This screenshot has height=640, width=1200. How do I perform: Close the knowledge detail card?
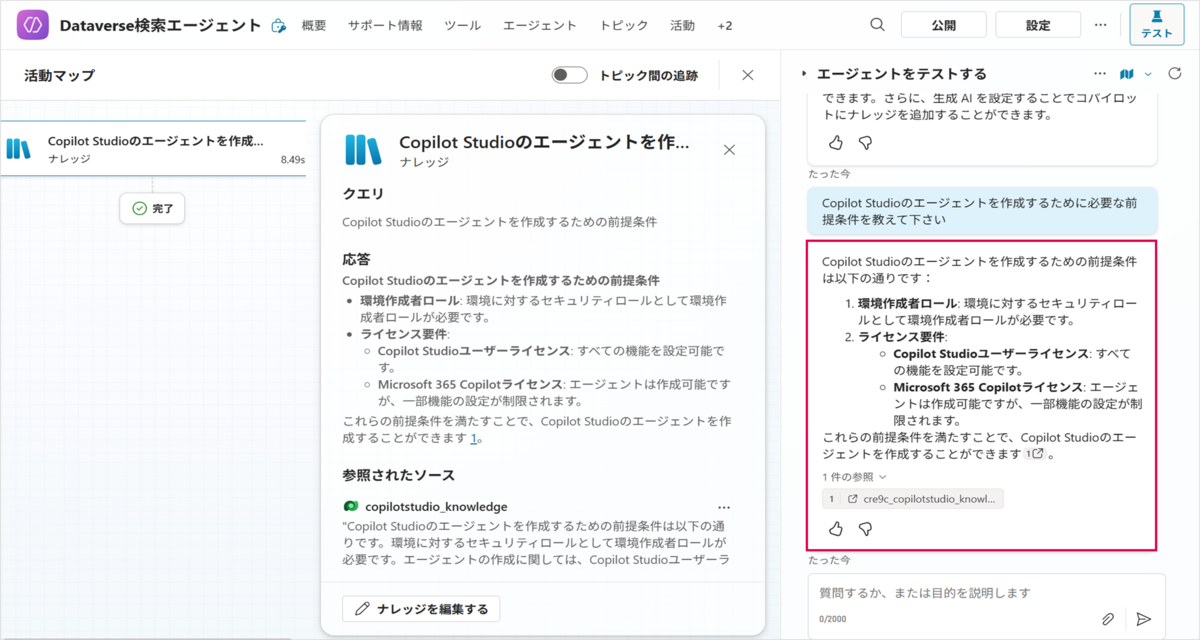click(729, 150)
